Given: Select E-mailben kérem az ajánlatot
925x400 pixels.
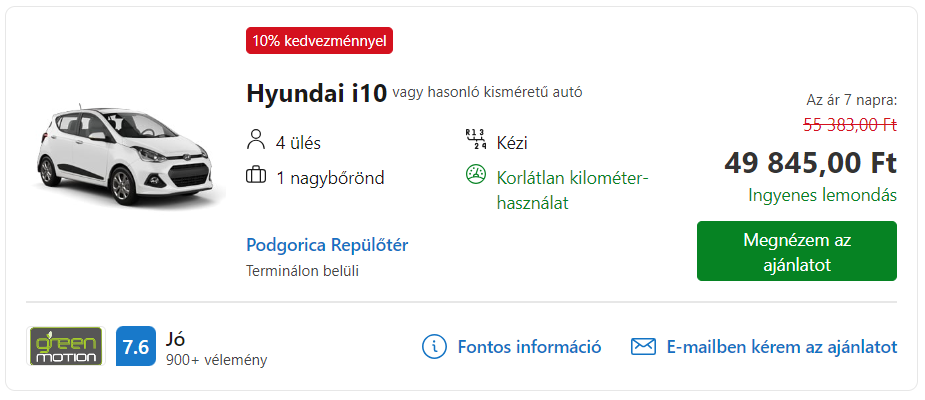Looking at the screenshot, I should pos(782,346).
